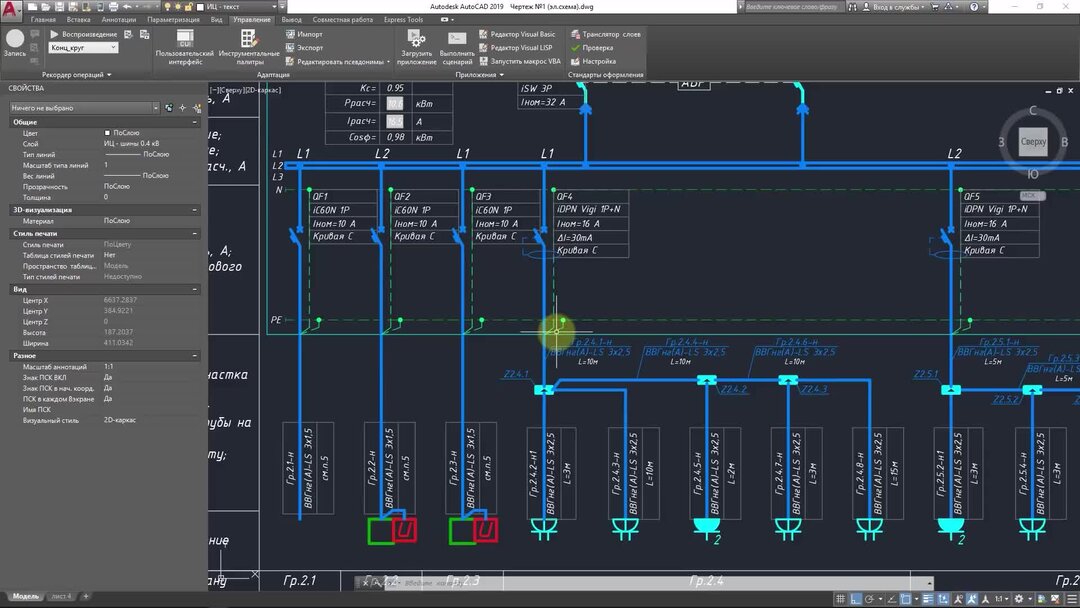The width and height of the screenshot is (1080, 608).
Task: Click the Open file icon in quick access toolbar
Action: coord(45,7)
